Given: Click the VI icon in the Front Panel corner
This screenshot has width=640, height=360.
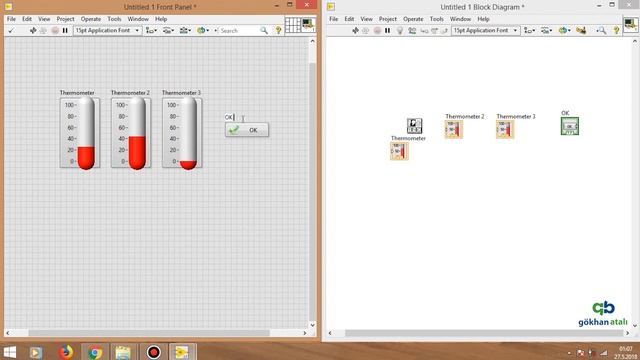Looking at the screenshot, I should coord(308,25).
